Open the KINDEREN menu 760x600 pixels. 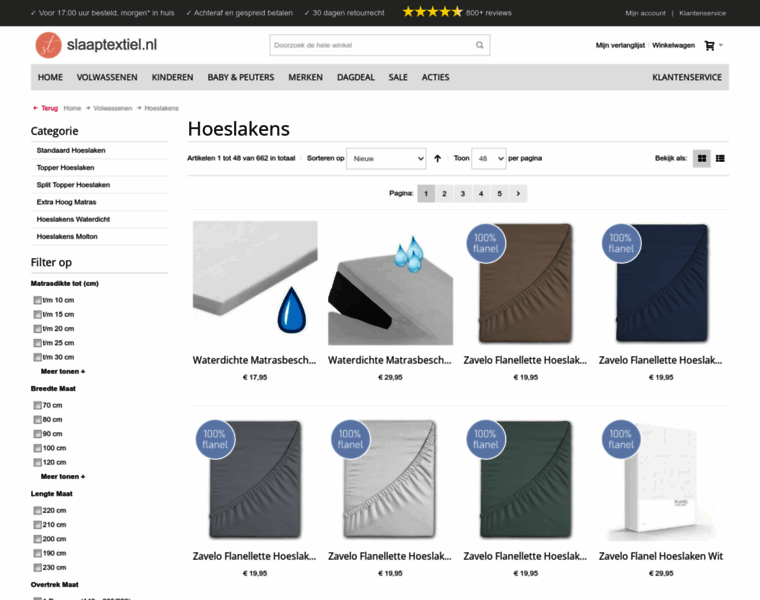pos(173,77)
